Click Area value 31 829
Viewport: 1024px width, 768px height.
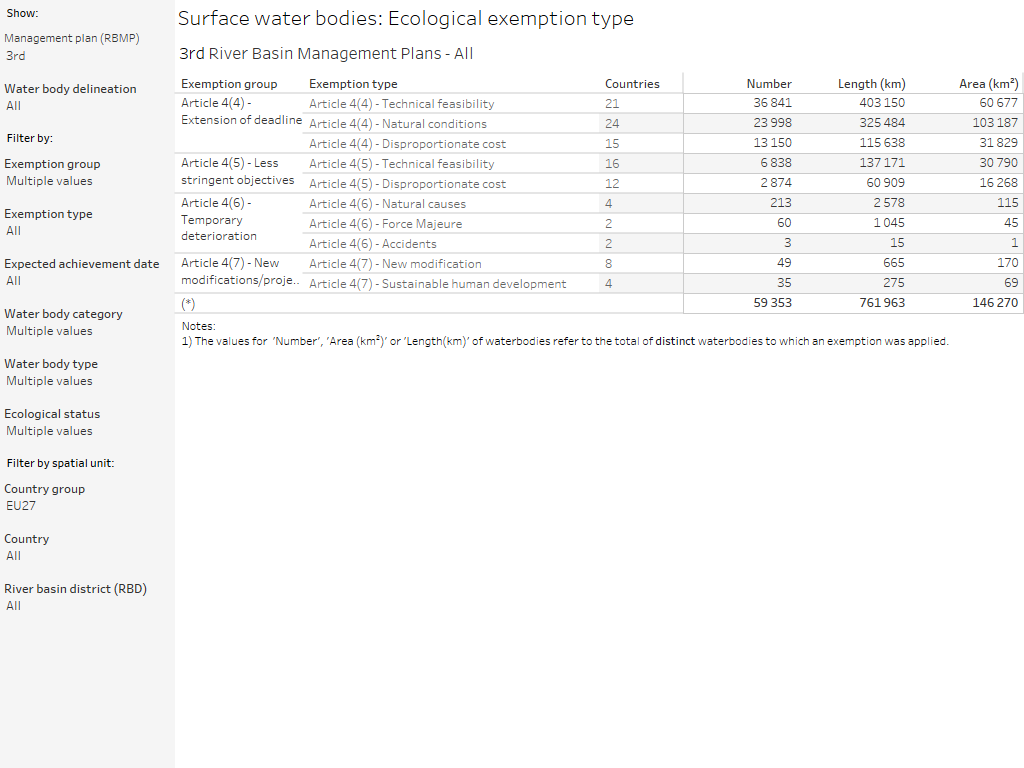pyautogui.click(x=999, y=142)
